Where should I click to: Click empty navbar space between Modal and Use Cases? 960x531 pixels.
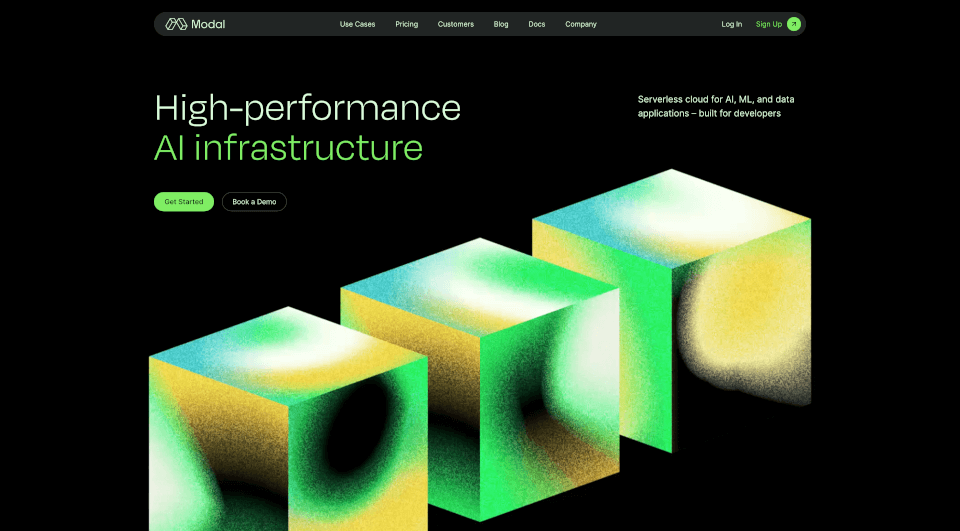[282, 24]
